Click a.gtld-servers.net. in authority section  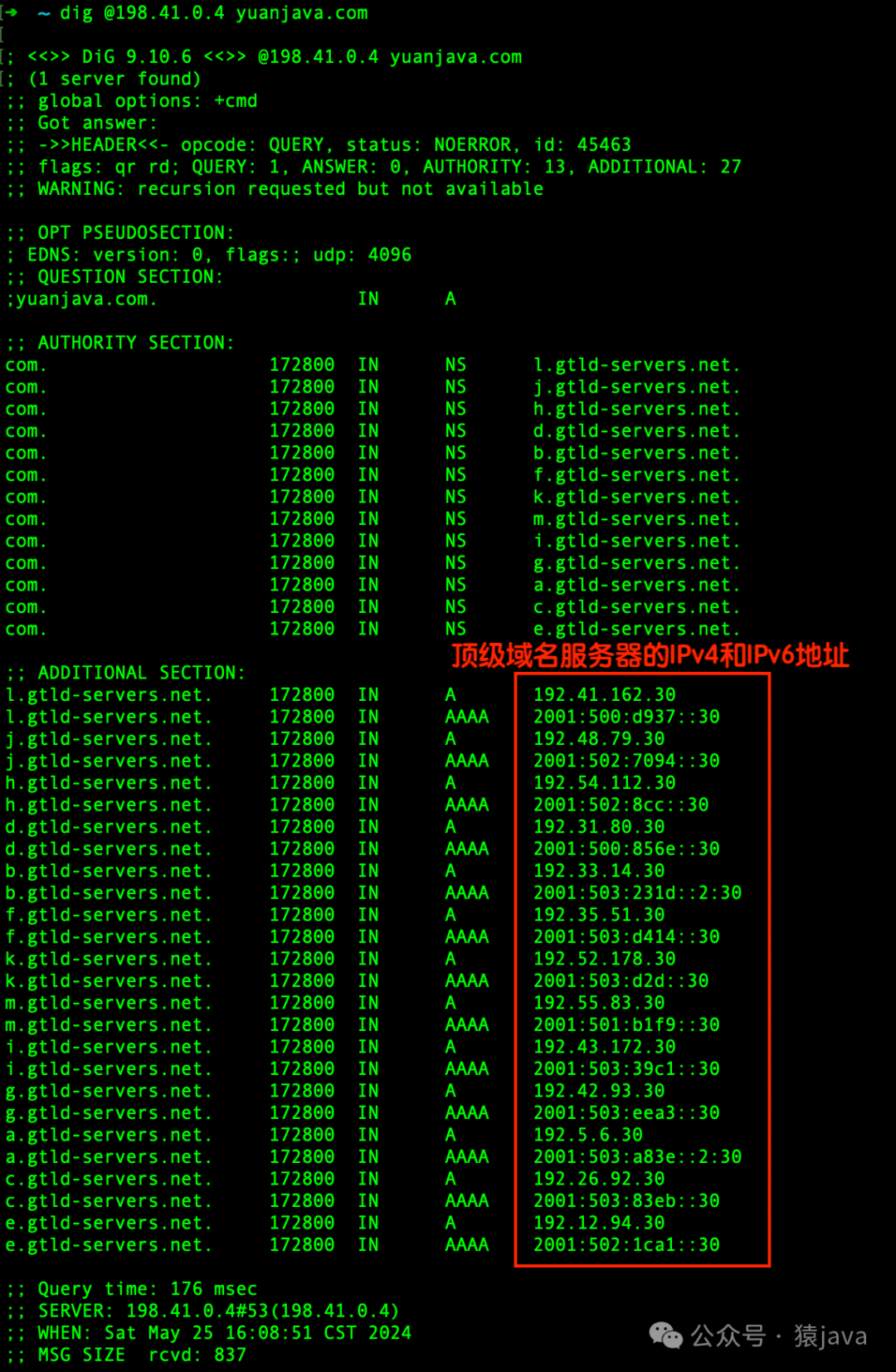[x=636, y=585]
